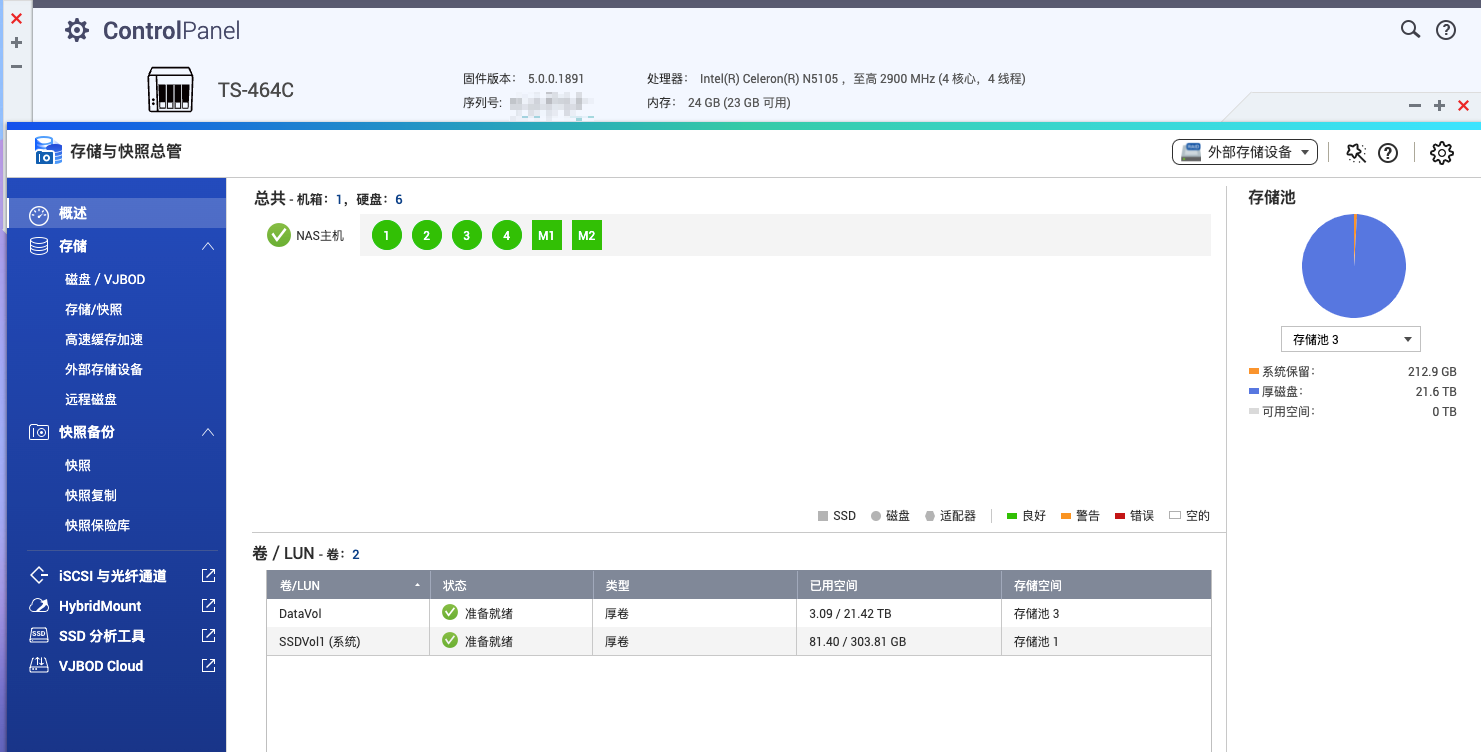The width and height of the screenshot is (1481, 752).
Task: Open HybridMount link
Action: point(100,606)
